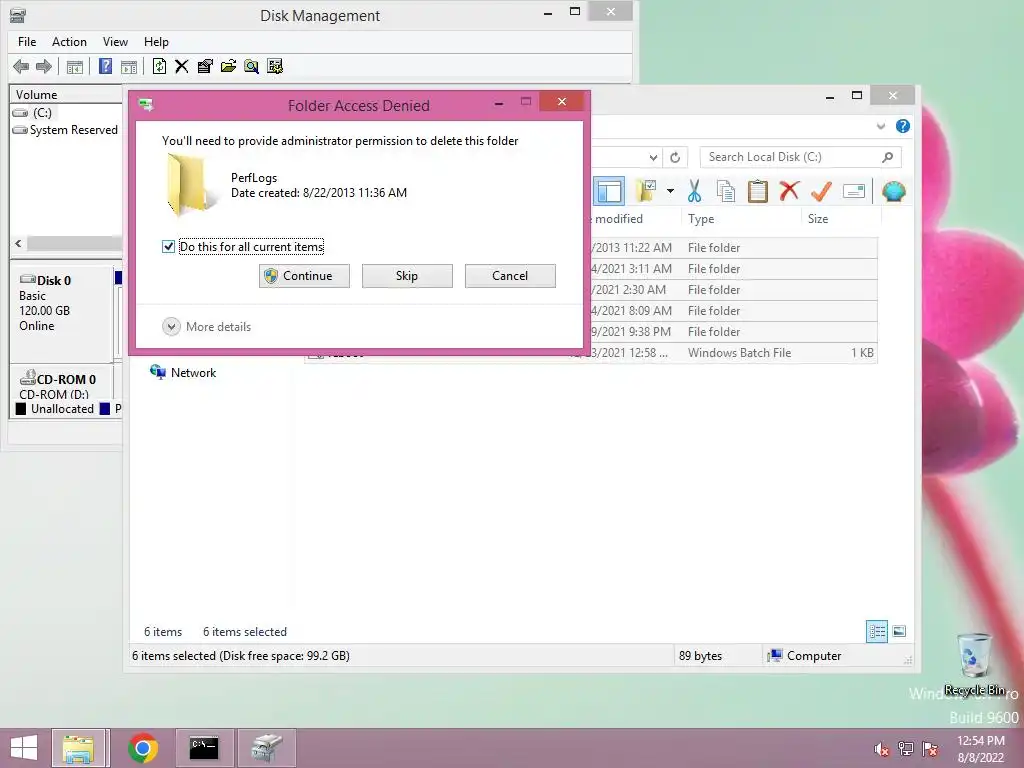Switch to Details view icon in Explorer status area
The image size is (1024, 768).
click(876, 631)
